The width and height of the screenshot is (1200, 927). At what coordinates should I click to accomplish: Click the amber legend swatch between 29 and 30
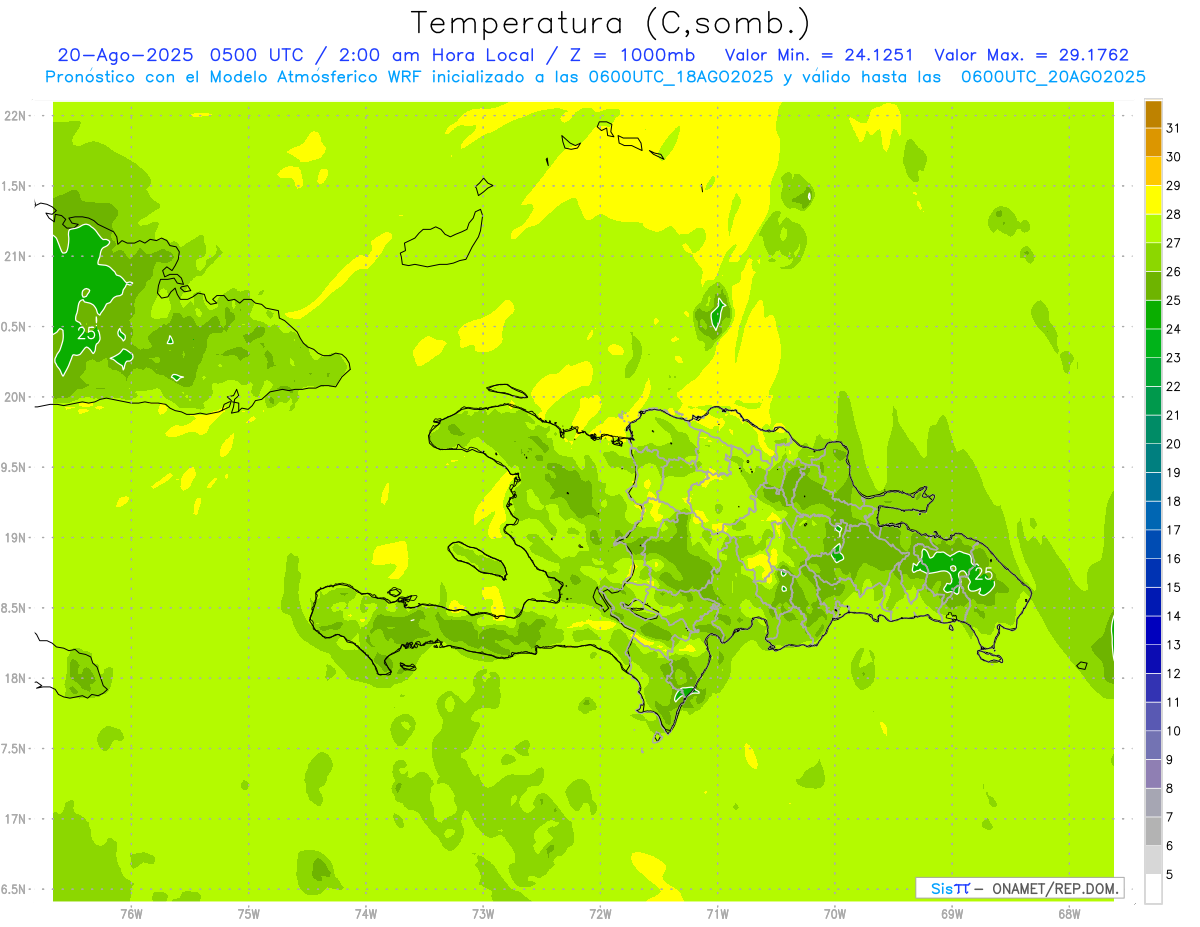coord(1153,171)
